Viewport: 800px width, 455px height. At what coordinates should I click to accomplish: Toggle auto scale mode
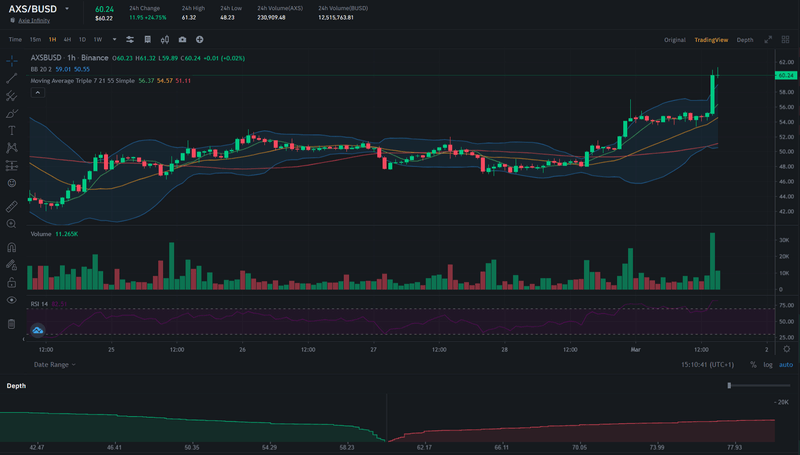(786, 365)
